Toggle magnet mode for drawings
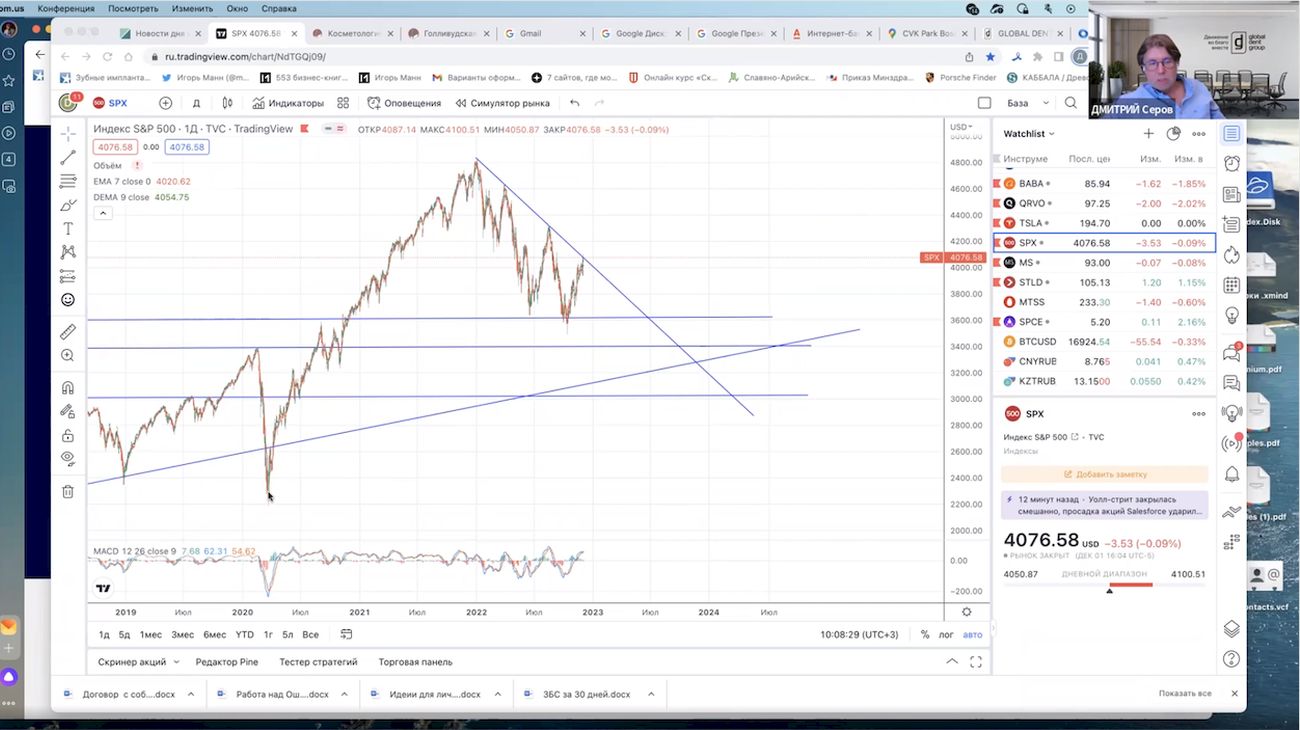The height and width of the screenshot is (730, 1300). (x=68, y=387)
